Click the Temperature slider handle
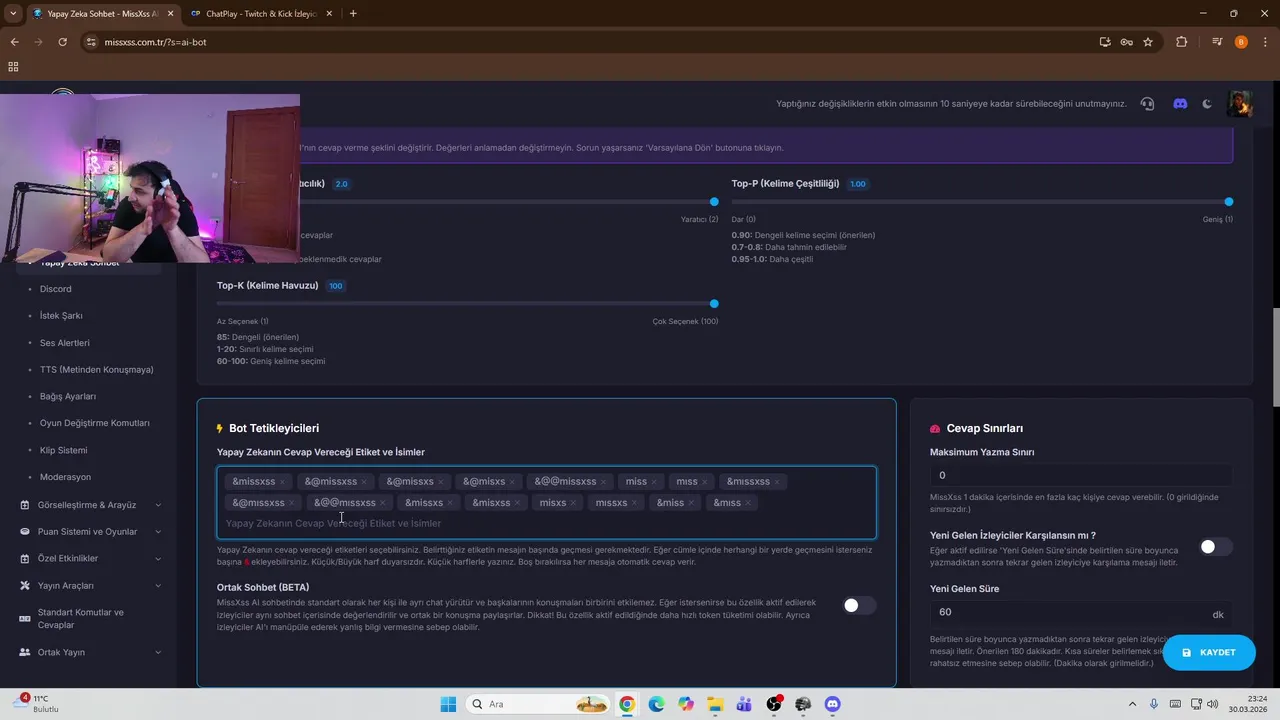This screenshot has width=1280, height=720. 714,202
